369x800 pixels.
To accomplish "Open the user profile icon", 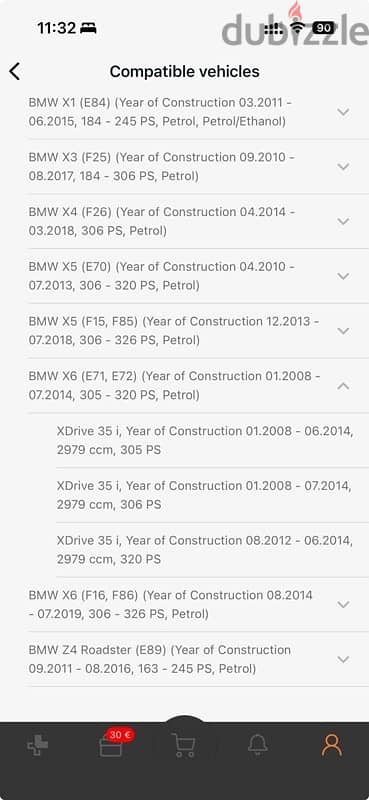I will tap(332, 745).
